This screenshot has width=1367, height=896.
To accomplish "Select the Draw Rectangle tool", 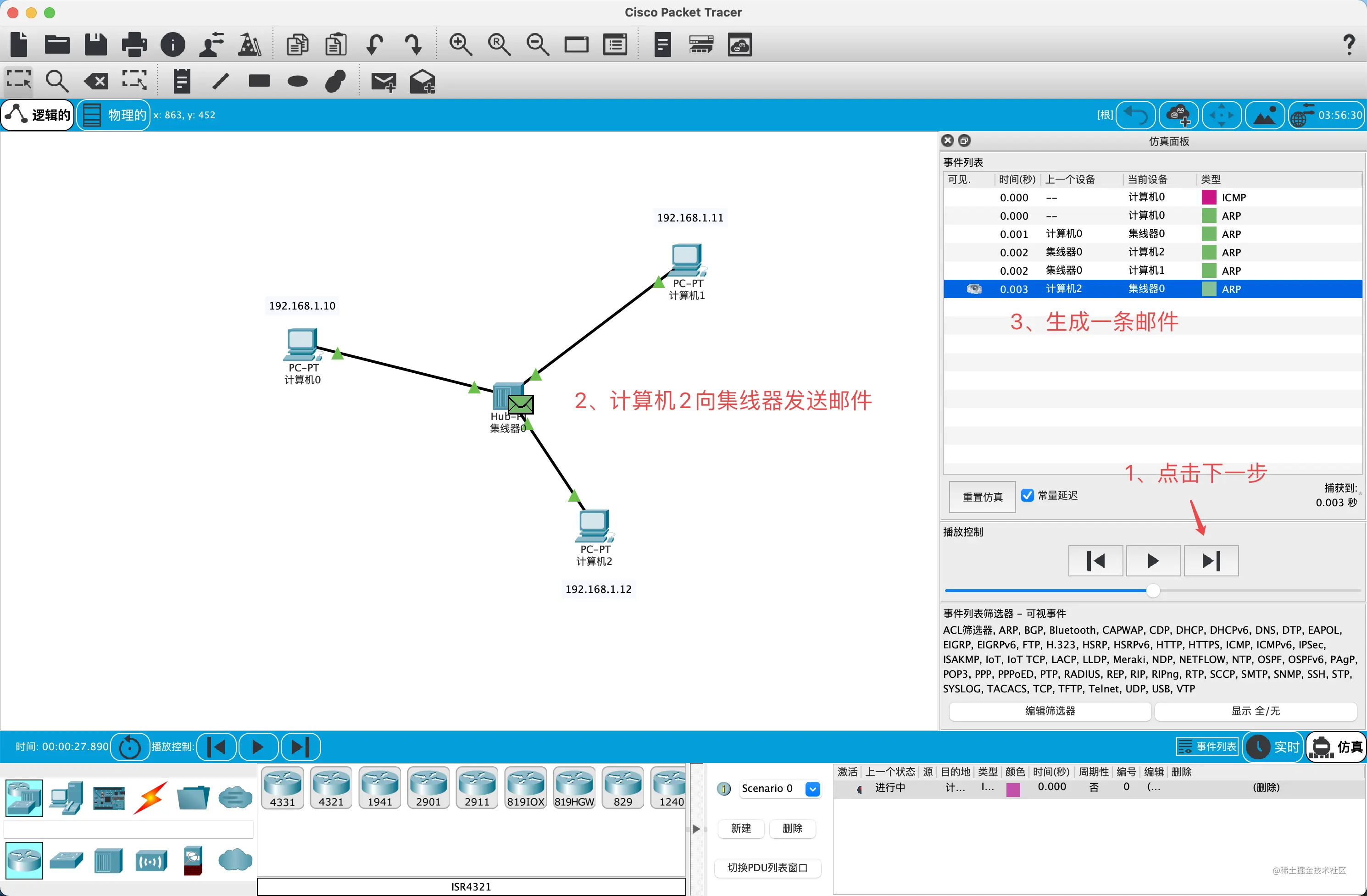I will tap(259, 81).
